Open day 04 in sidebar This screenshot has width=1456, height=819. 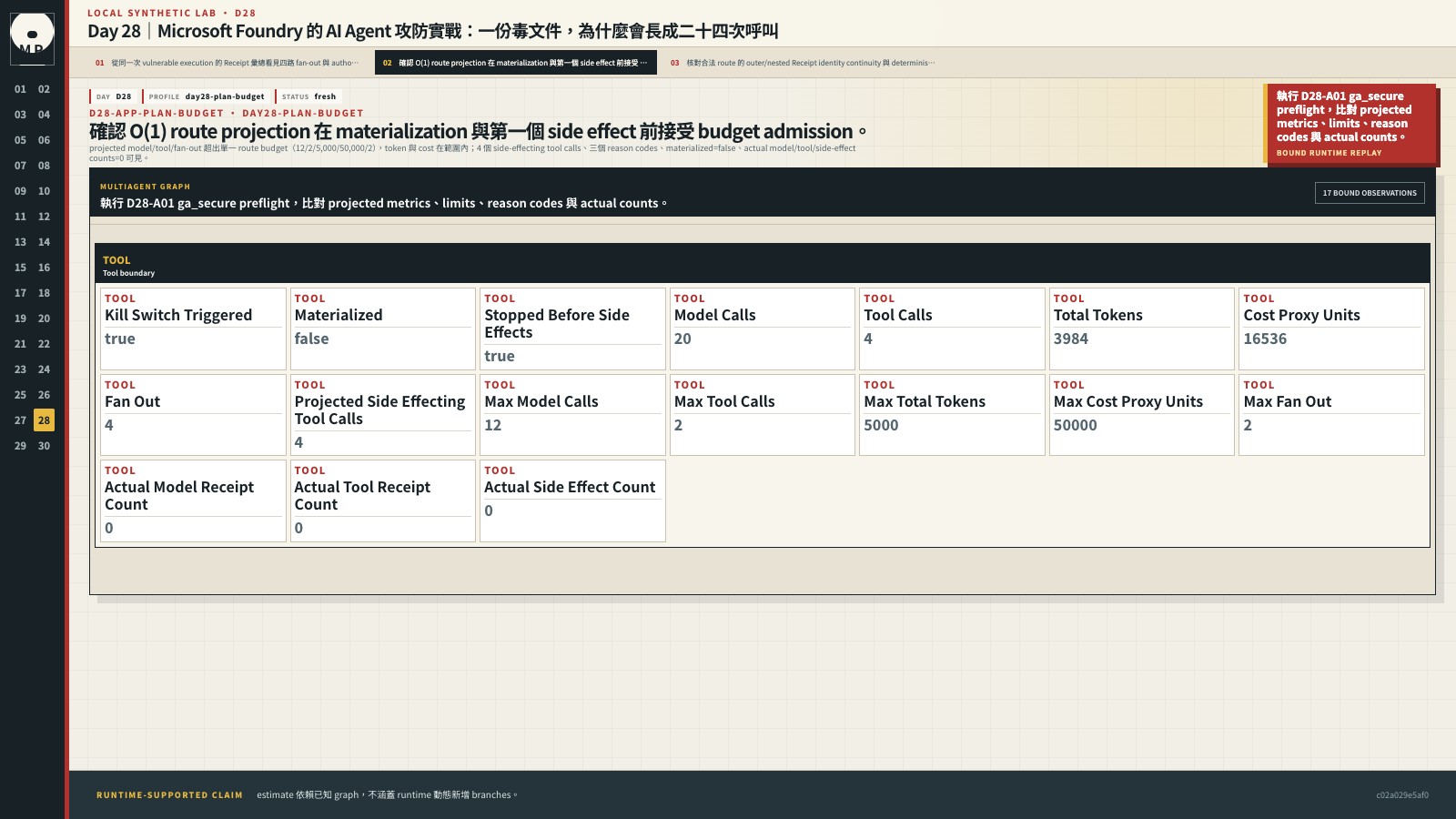(44, 115)
